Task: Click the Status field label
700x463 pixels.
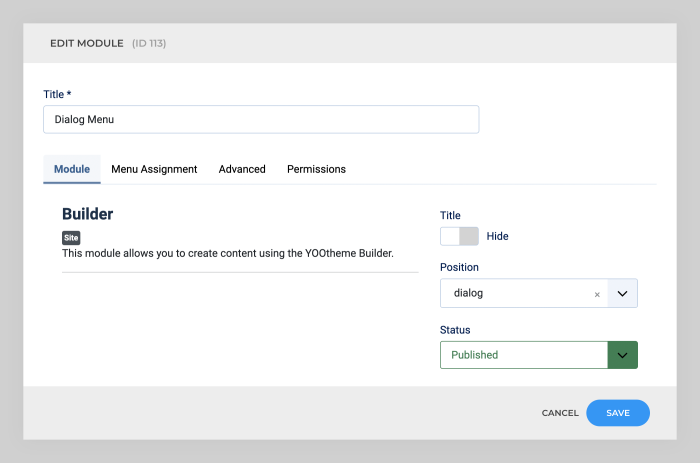Action: pos(455,330)
